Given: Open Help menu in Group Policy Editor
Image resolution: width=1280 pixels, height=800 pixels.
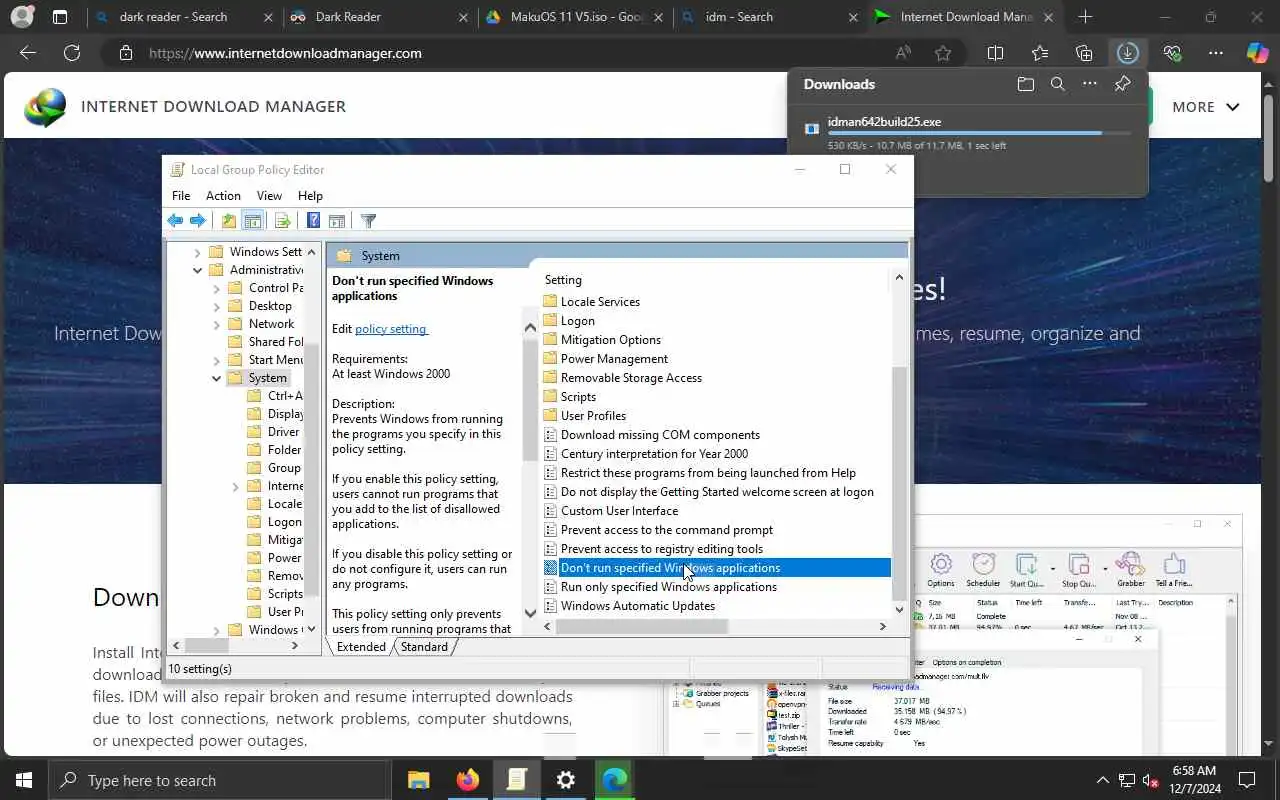Looking at the screenshot, I should pos(310,196).
